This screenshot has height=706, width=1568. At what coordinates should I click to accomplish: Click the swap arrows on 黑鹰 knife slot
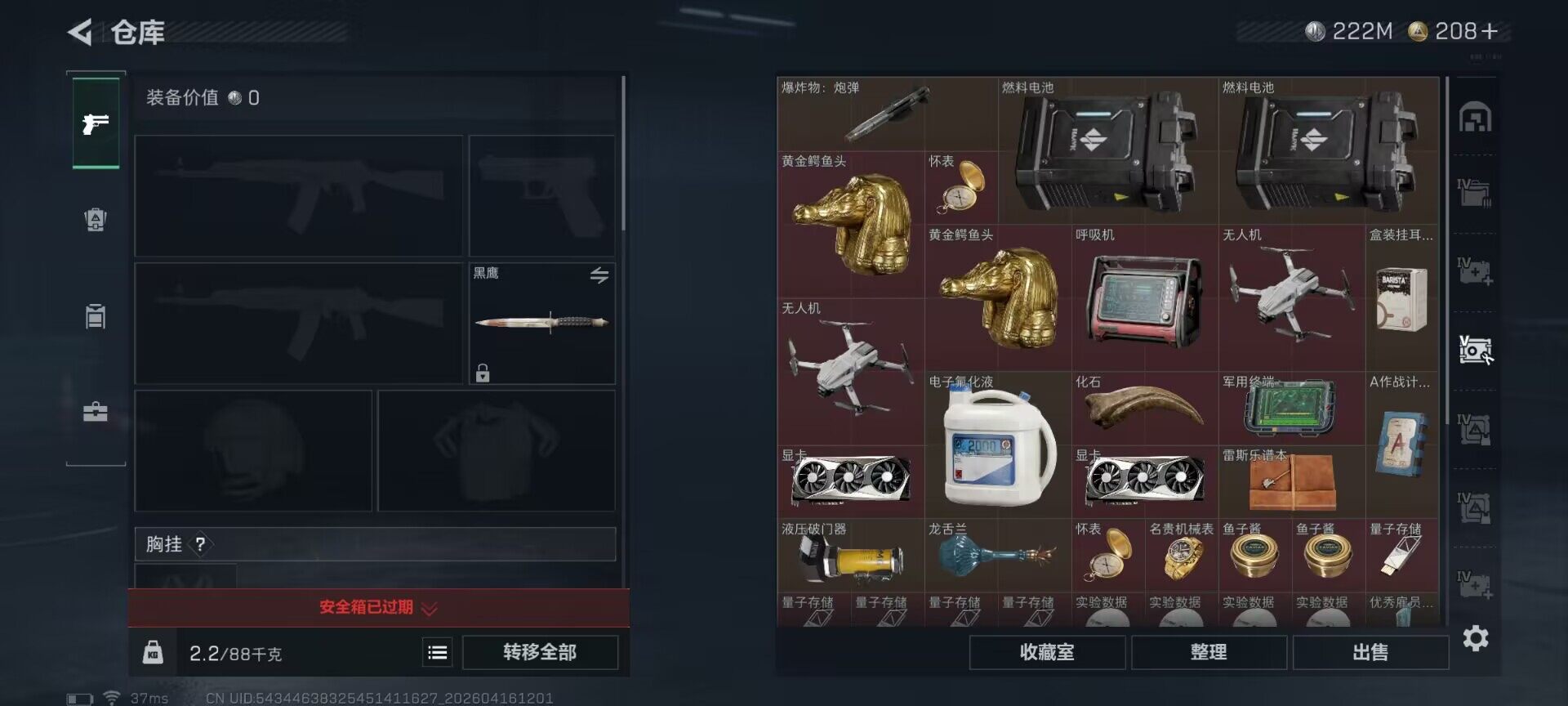599,275
